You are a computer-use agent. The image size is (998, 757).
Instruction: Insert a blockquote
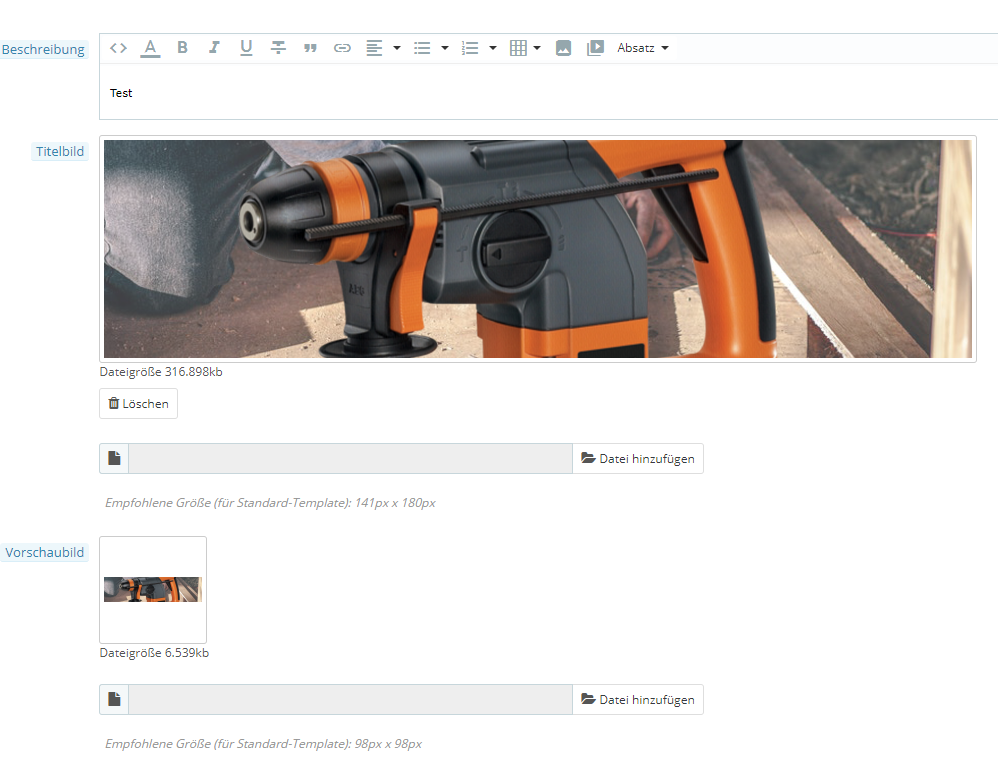pyautogui.click(x=310, y=48)
